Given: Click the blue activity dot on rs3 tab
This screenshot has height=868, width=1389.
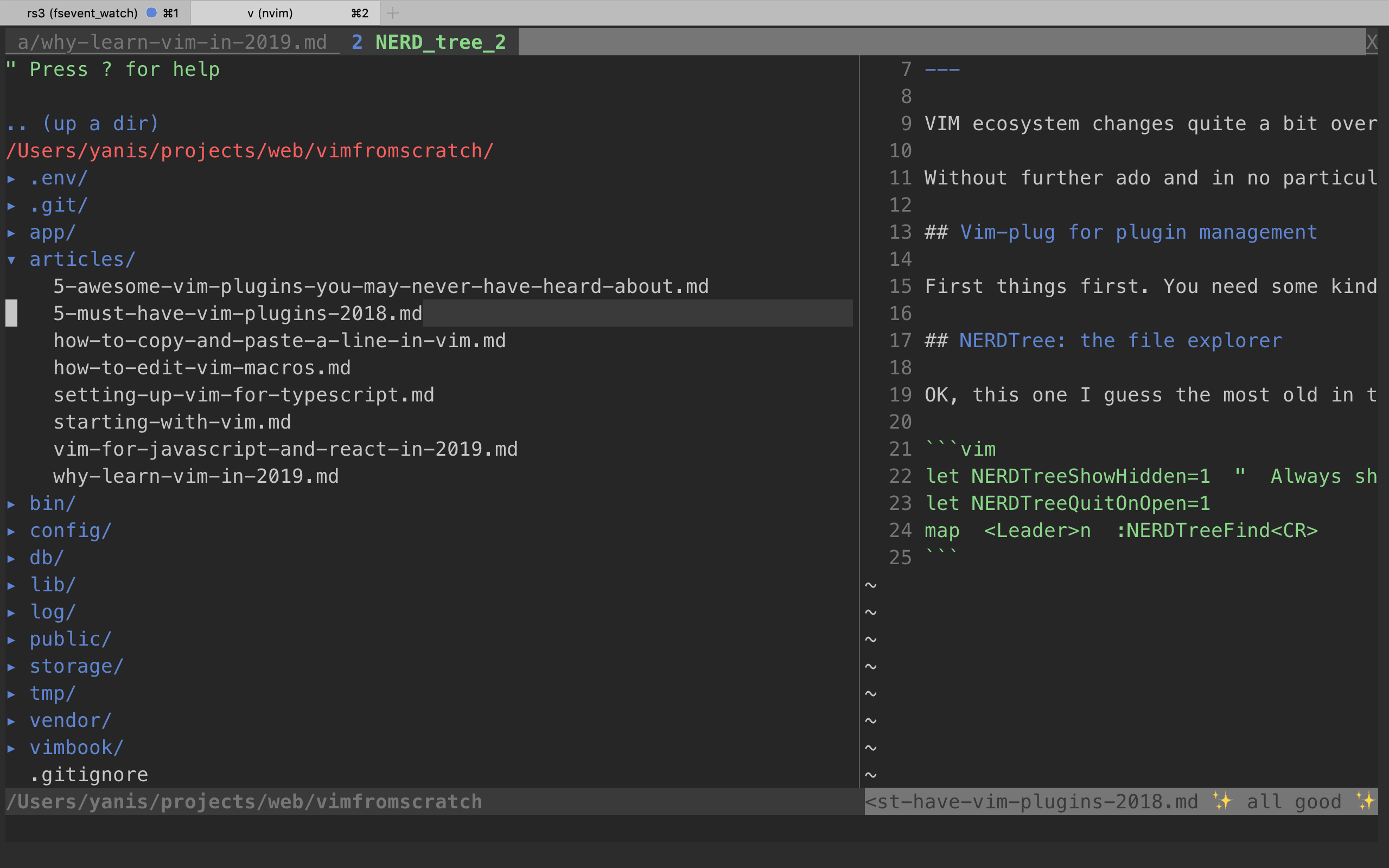Looking at the screenshot, I should (x=151, y=12).
